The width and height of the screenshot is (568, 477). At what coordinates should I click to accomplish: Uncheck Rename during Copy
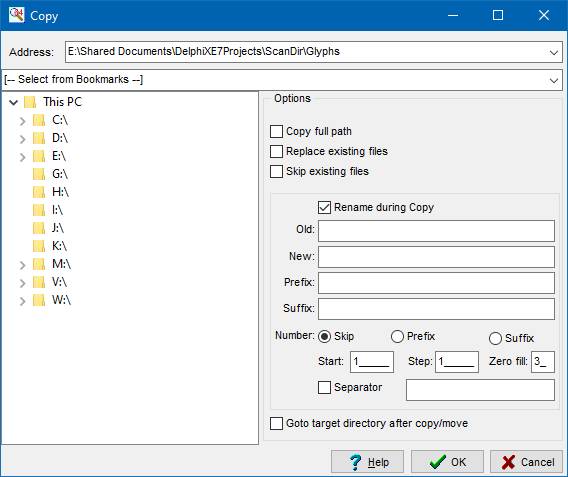click(324, 208)
